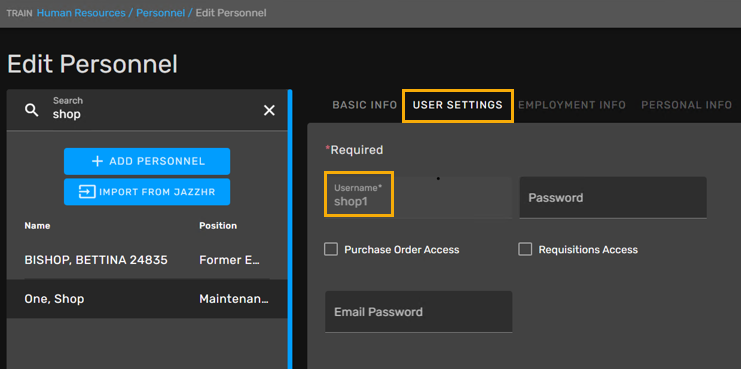Click the plus icon on Add Personnel

coord(97,162)
